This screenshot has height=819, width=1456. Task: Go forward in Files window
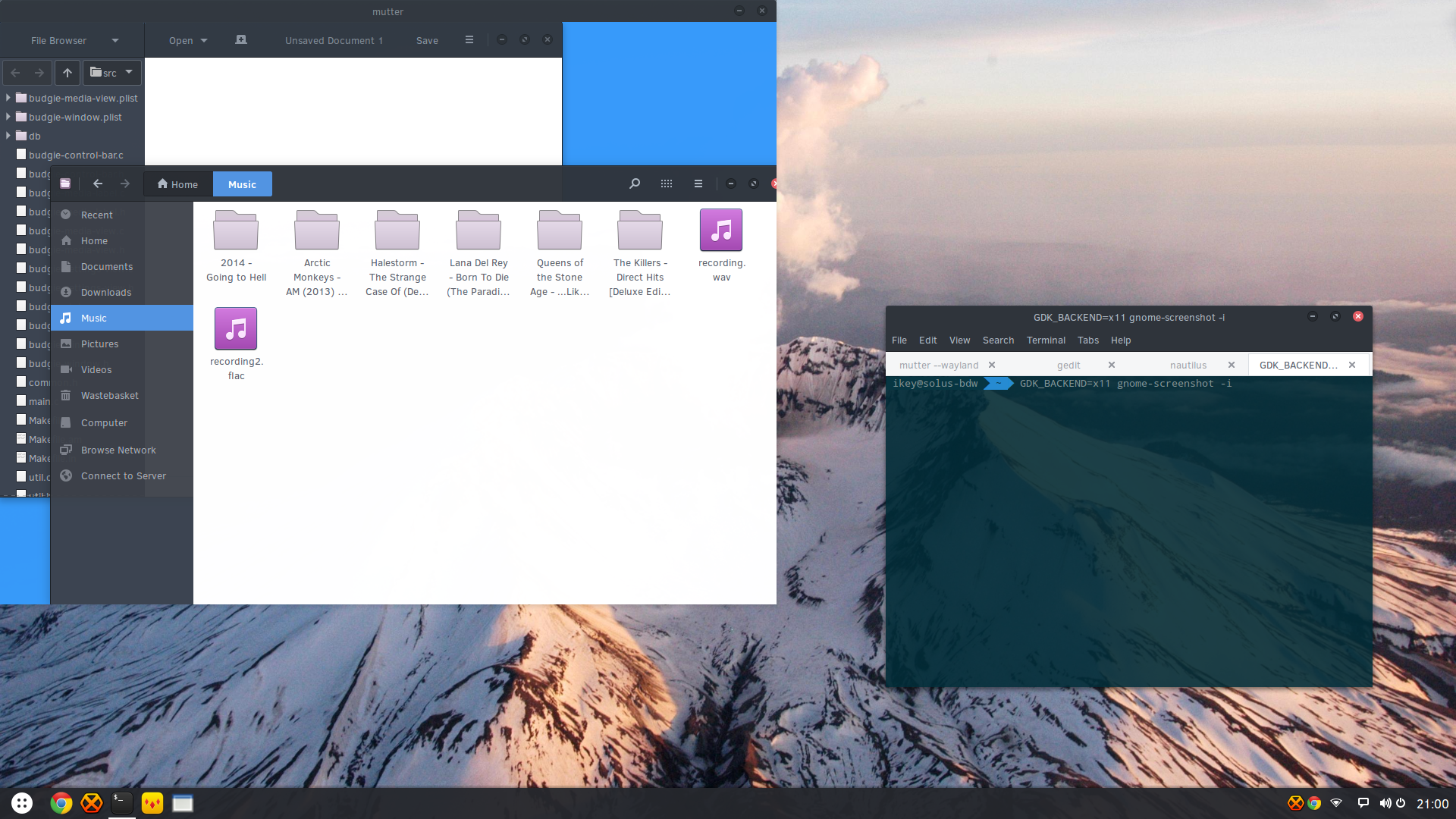125,184
